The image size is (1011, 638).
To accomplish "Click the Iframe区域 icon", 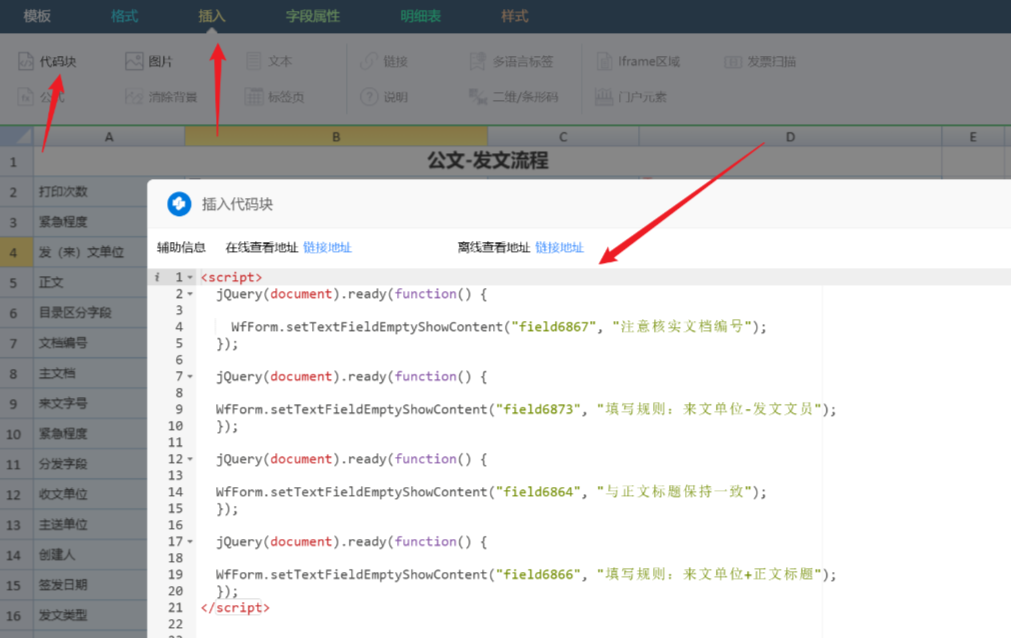I will (x=604, y=61).
